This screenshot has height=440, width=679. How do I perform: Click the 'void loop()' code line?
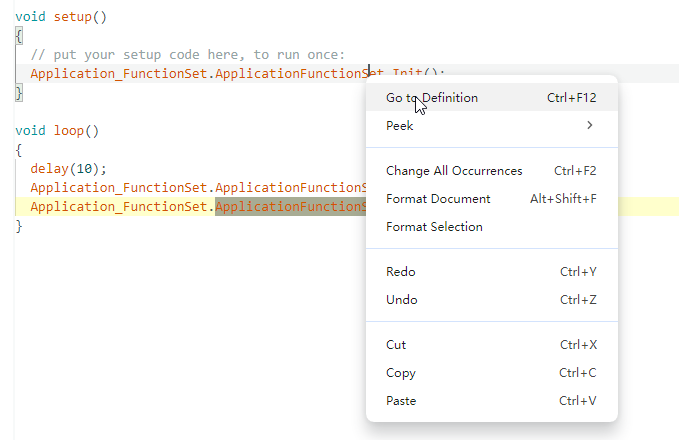point(57,131)
